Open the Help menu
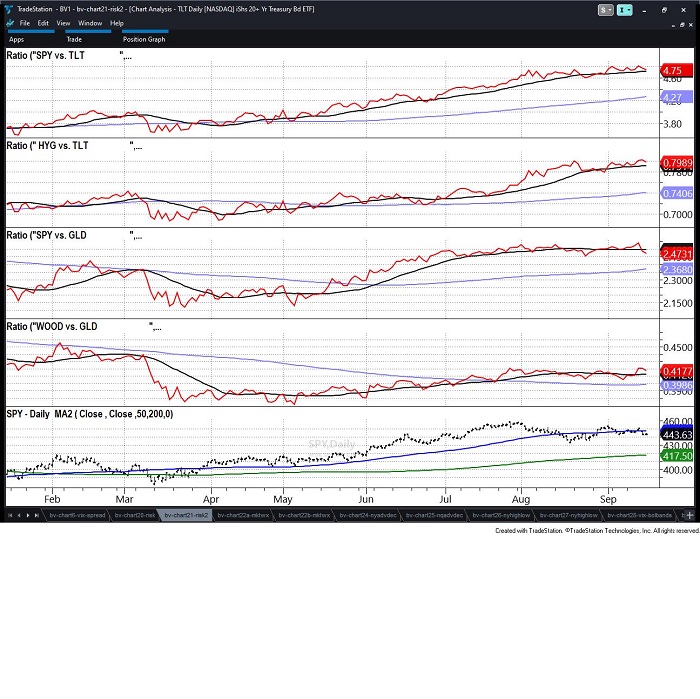700x699 pixels. [117, 23]
